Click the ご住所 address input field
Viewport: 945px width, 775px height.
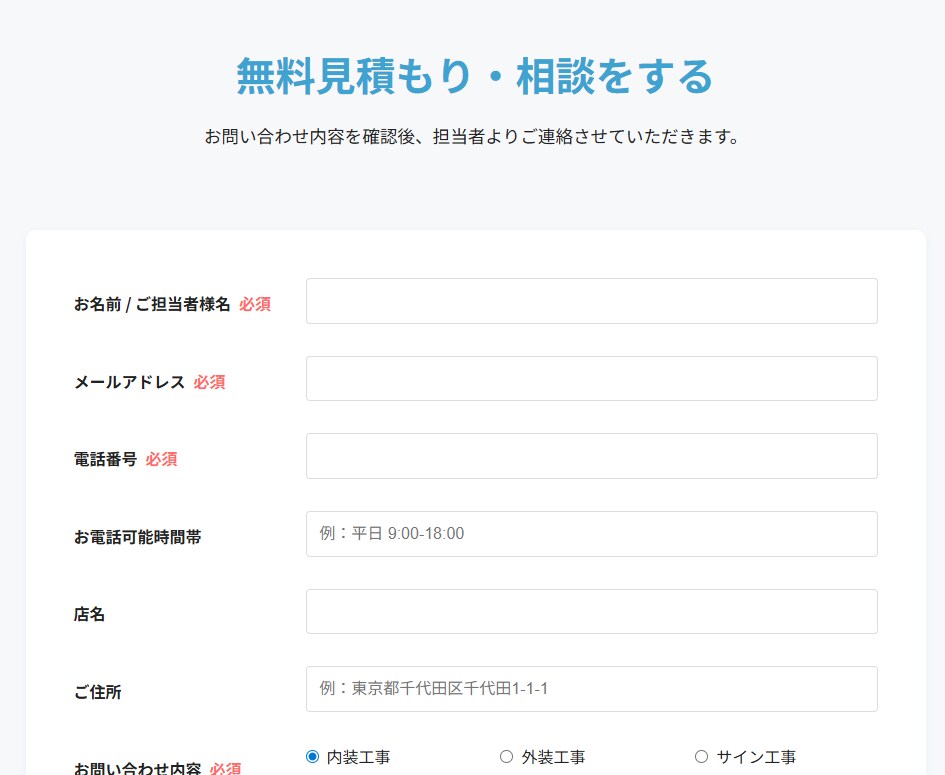click(591, 689)
